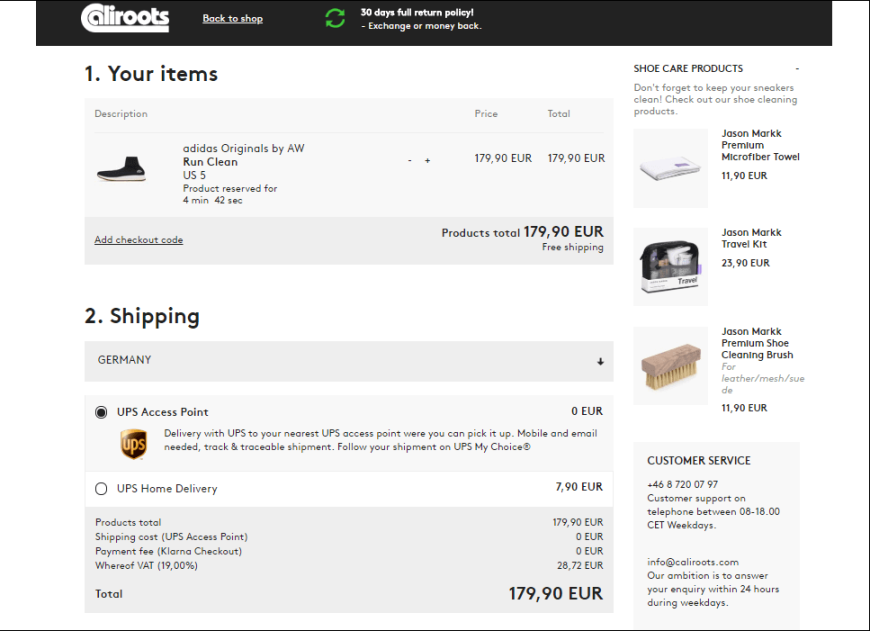
Task: Go back to shop via header link
Action: [232, 18]
